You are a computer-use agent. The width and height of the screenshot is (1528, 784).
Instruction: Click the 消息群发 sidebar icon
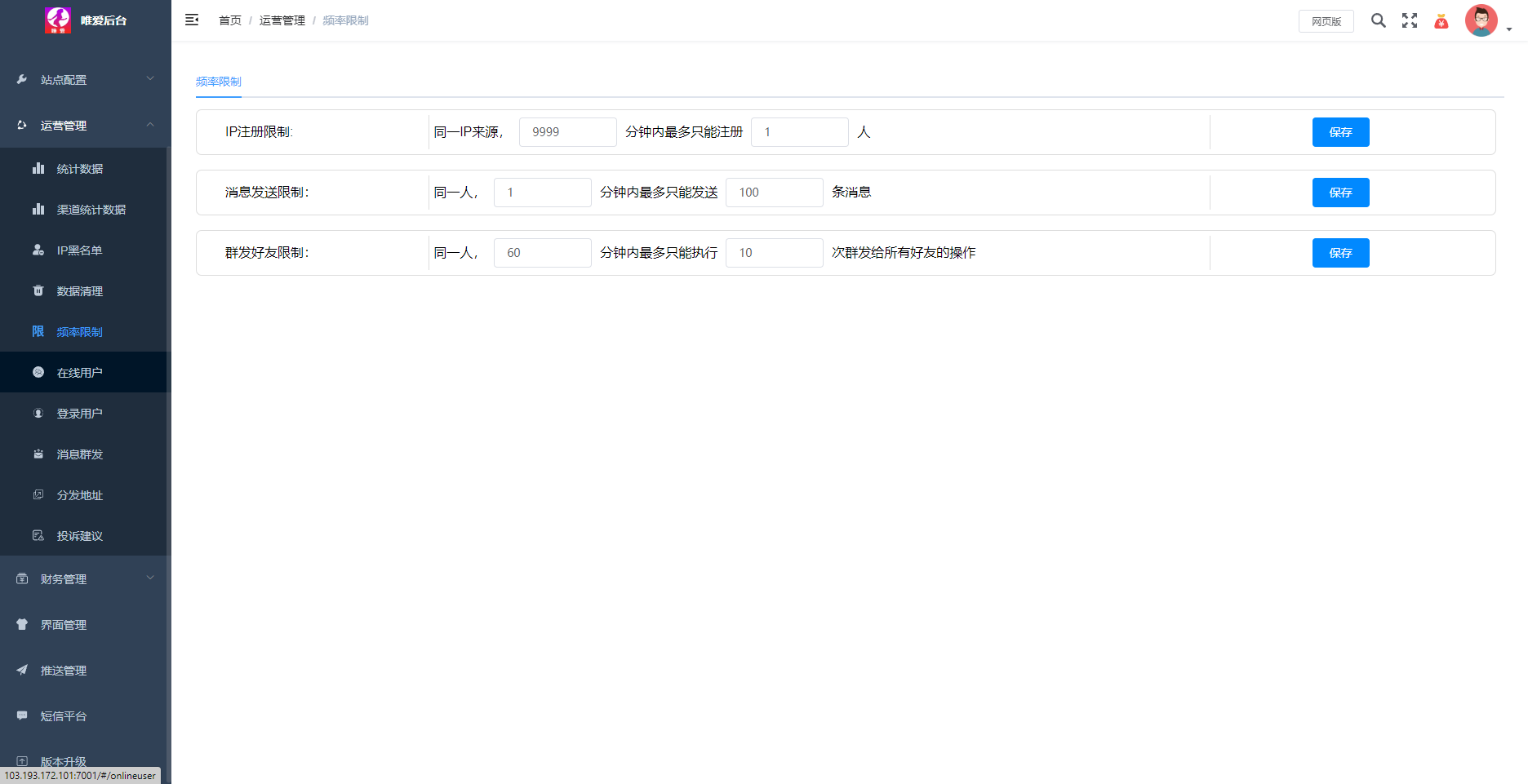click(x=38, y=454)
